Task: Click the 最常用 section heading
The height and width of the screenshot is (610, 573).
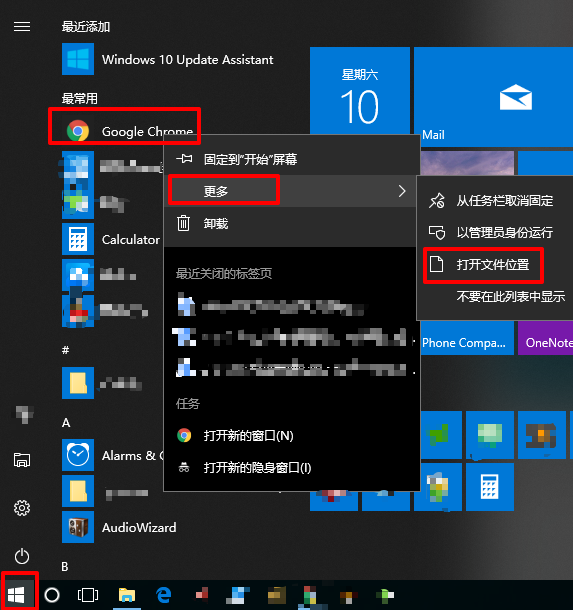Action: tap(80, 98)
